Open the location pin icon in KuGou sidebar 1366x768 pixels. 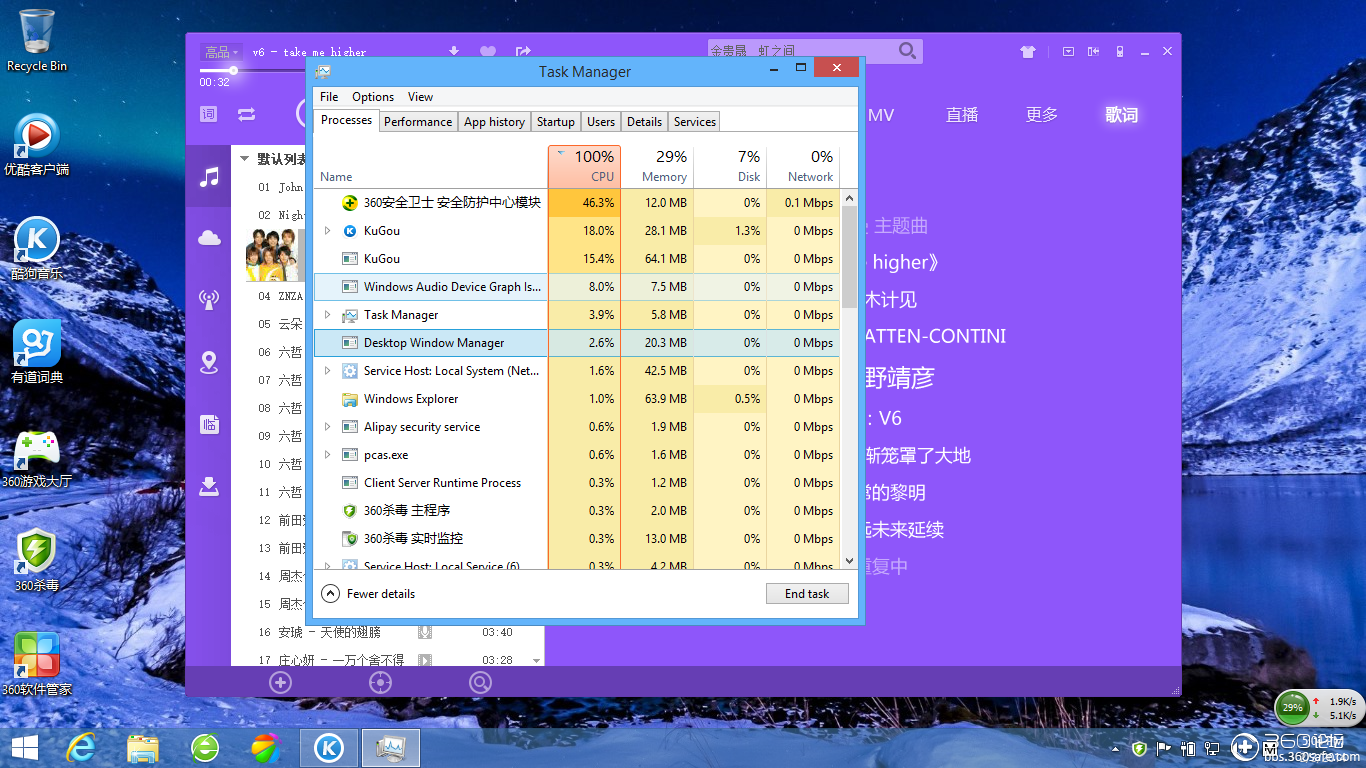(209, 362)
